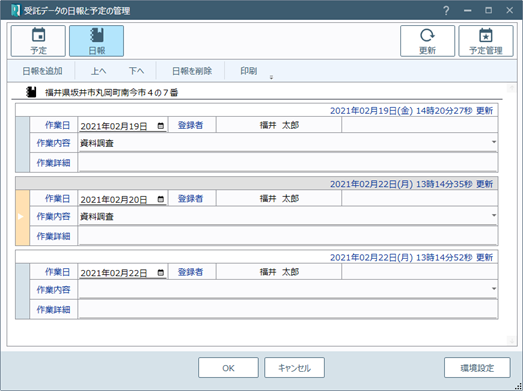Open calendar picker for 2021年02月20日

(x=161, y=199)
